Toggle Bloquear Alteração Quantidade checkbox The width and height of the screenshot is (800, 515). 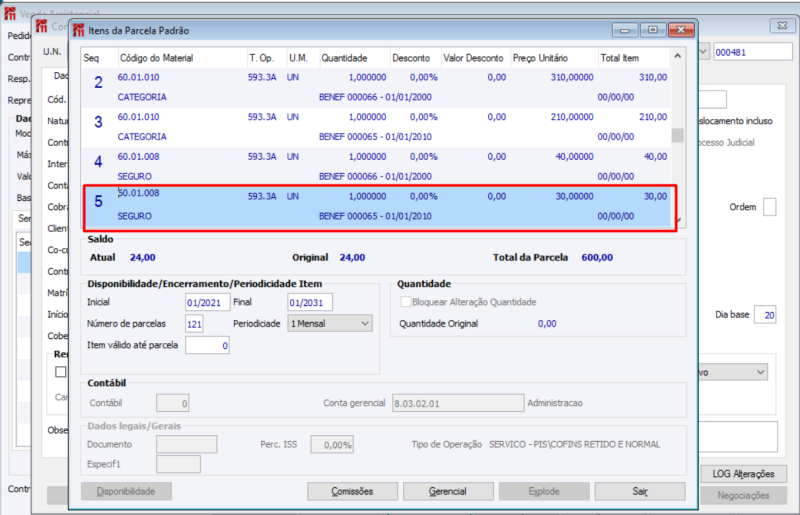coord(406,302)
